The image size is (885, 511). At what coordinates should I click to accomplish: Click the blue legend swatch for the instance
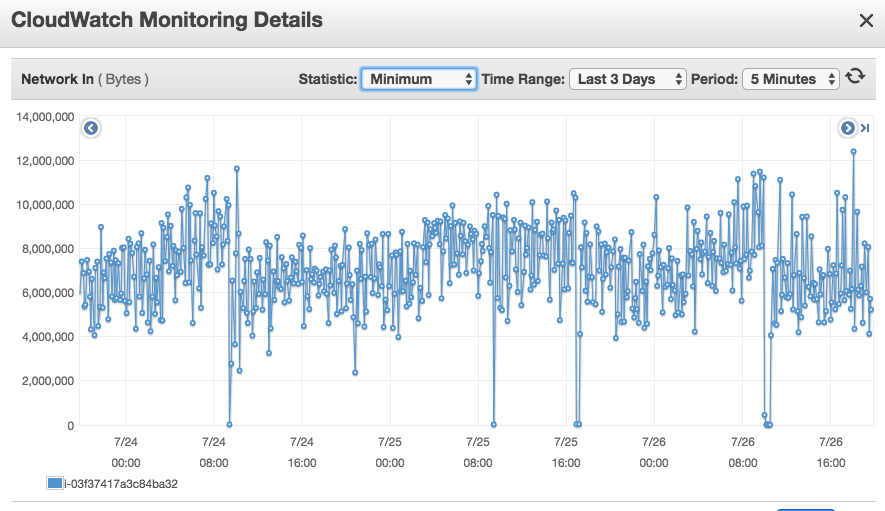(55, 483)
